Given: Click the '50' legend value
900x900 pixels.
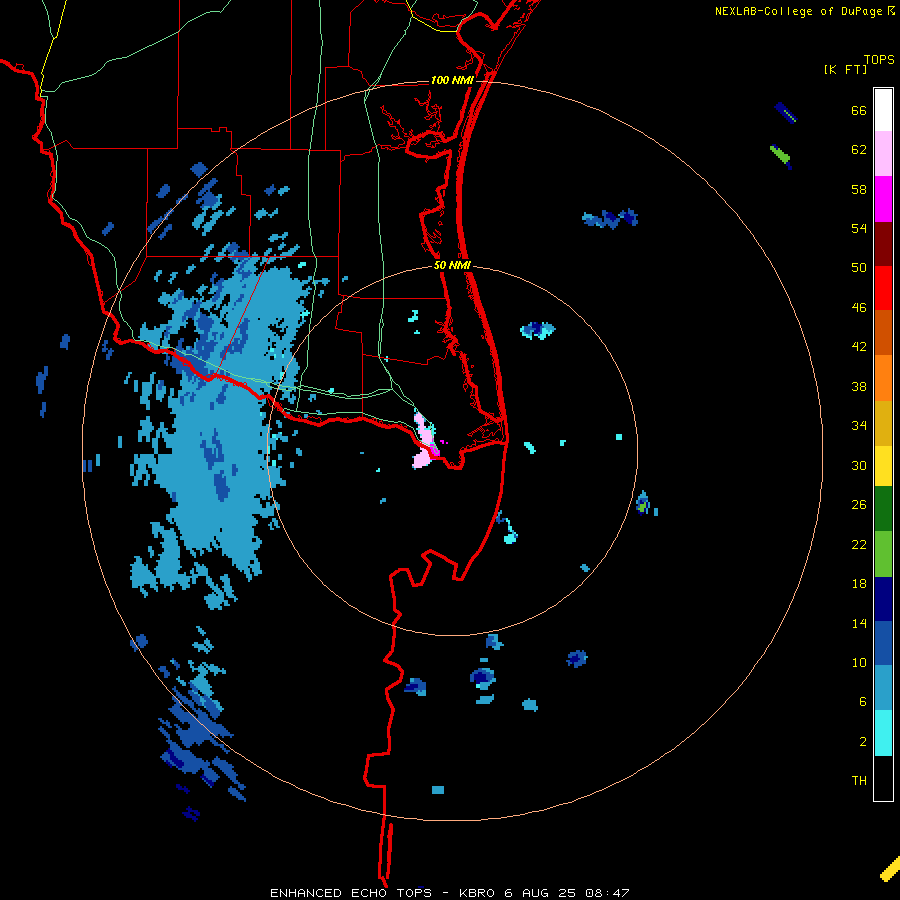Looking at the screenshot, I should pos(859,267).
